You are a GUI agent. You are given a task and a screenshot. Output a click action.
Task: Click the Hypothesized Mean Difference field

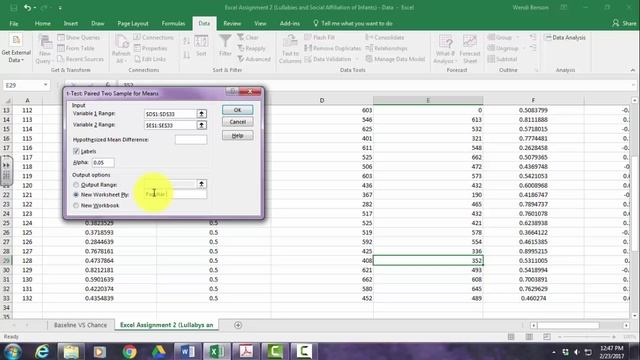pos(191,140)
